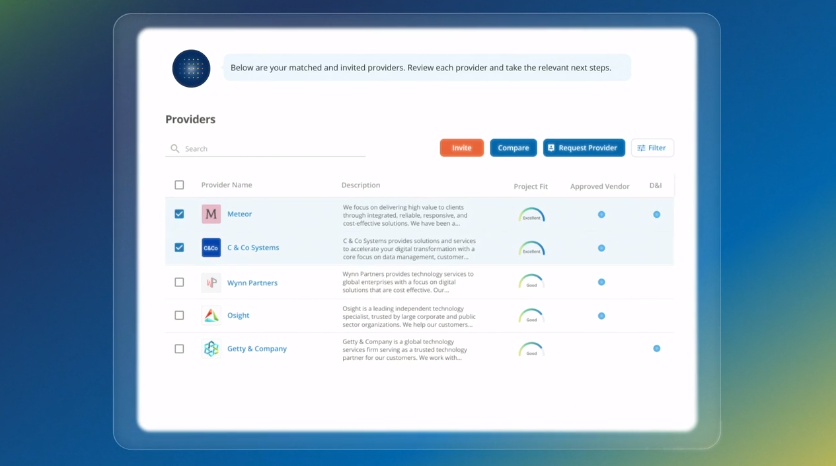The height and width of the screenshot is (466, 836).
Task: Click Meteor's Excellent project fit gauge
Action: tap(532, 215)
